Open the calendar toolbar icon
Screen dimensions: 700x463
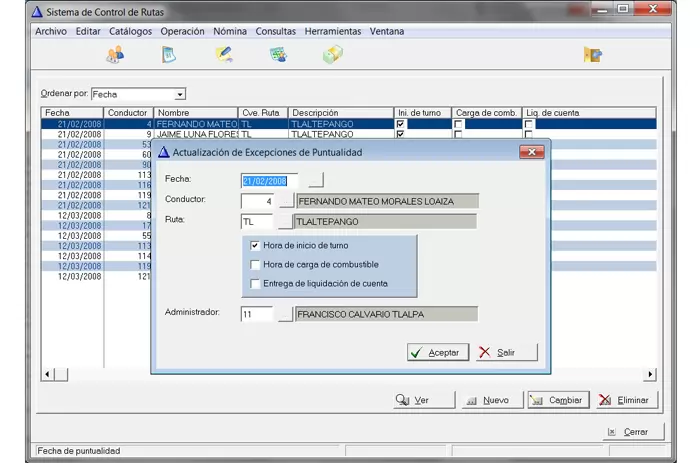coord(169,55)
